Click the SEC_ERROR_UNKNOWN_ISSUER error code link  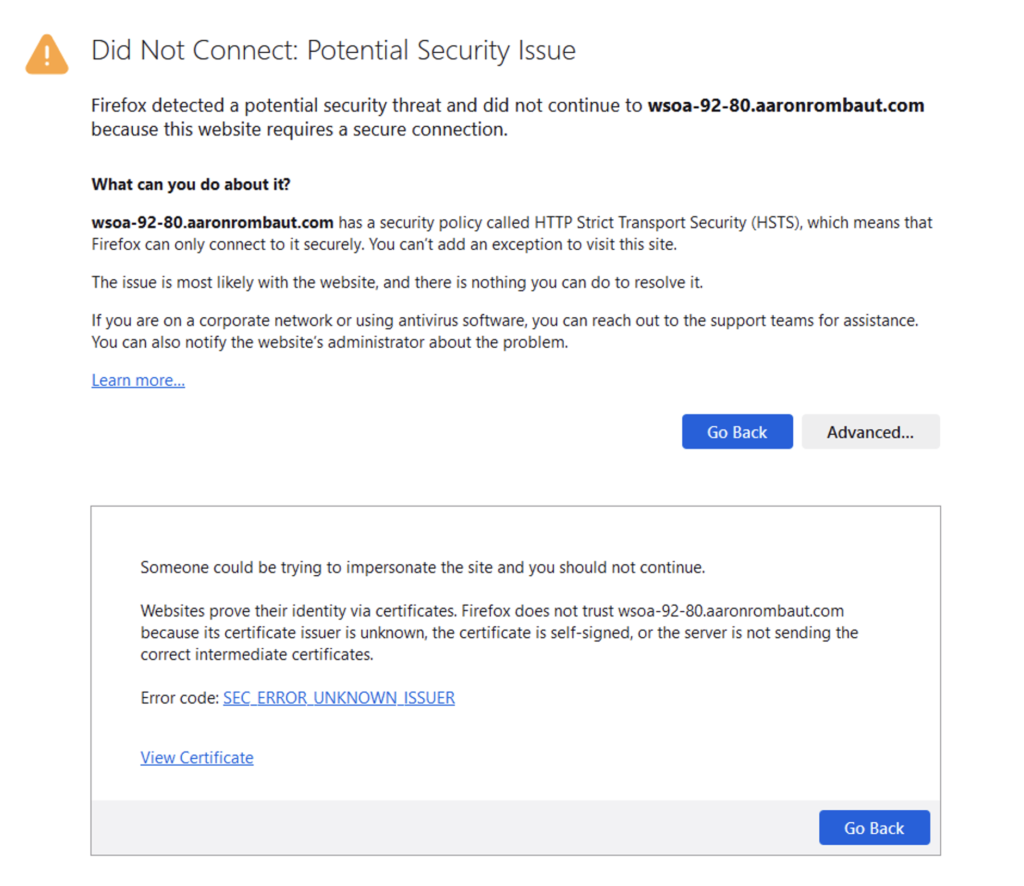338,698
